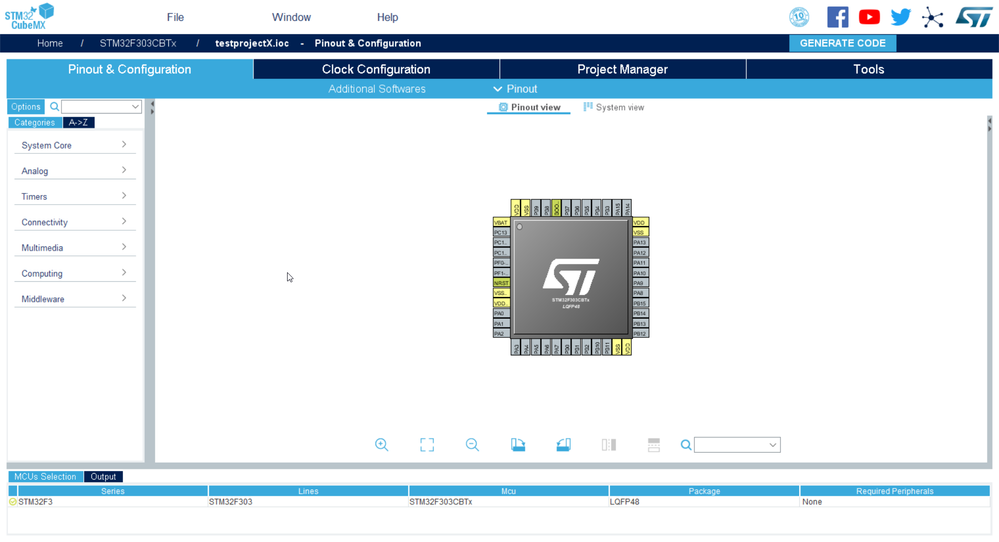This screenshot has width=999, height=542.
Task: Open the peripheral search combo box dropdown
Action: coord(135,106)
